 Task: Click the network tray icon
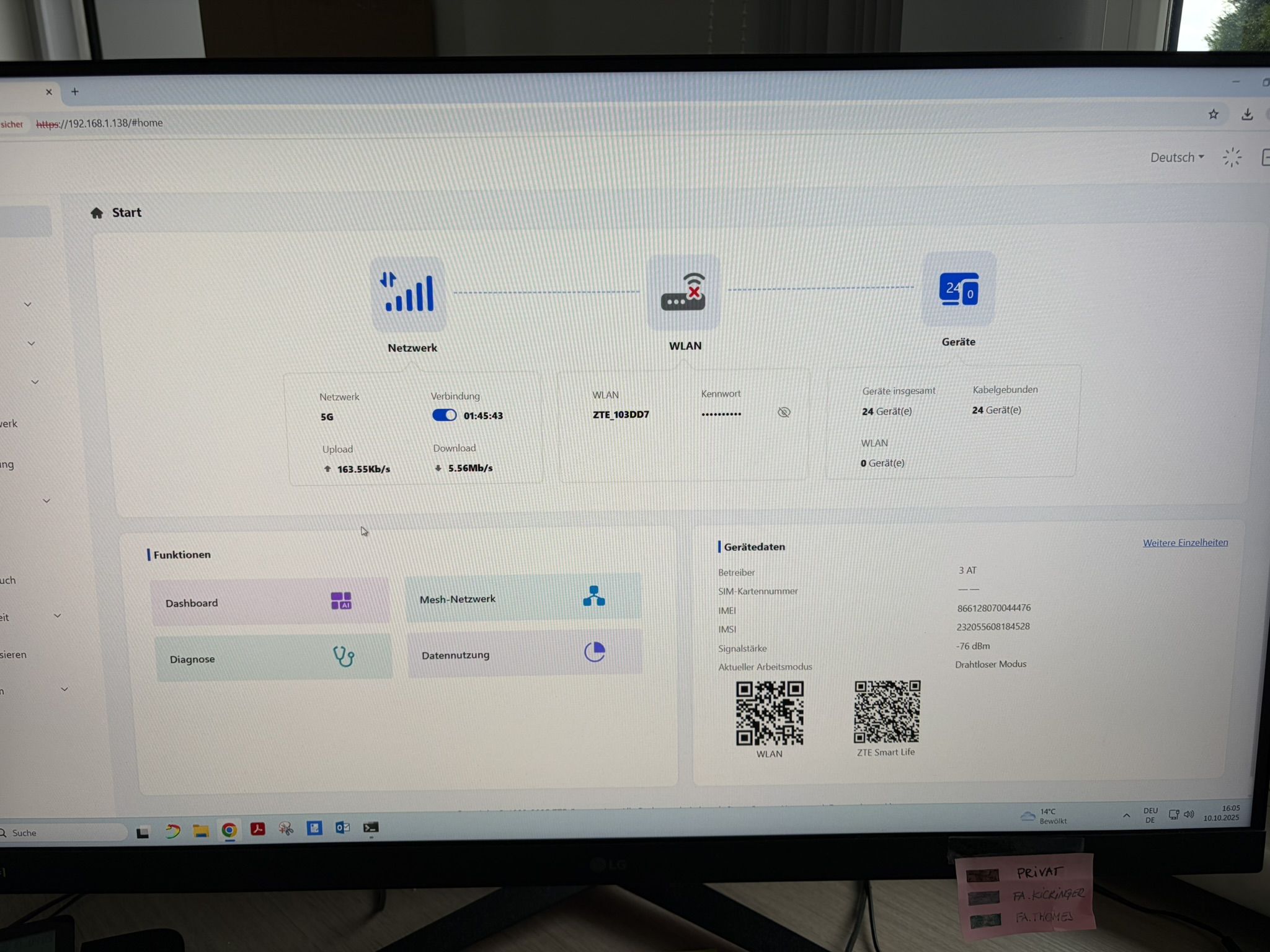point(1174,814)
